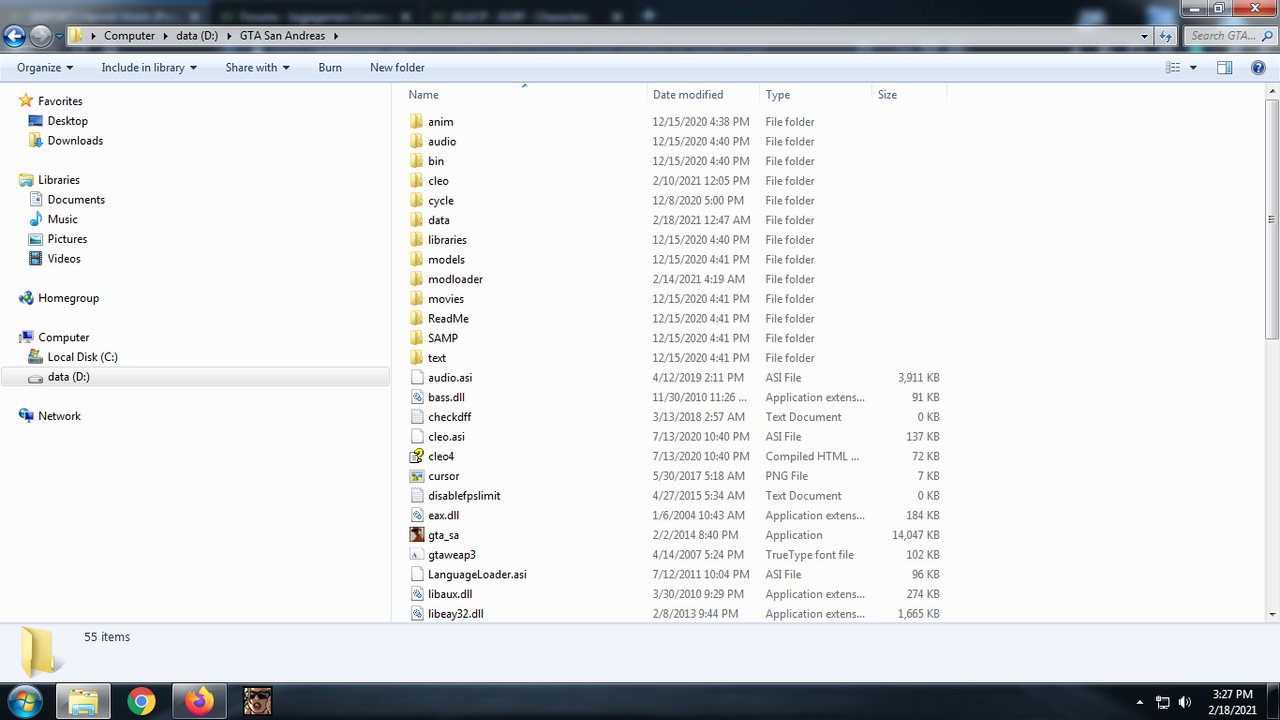Click the LanguageLoader.asi file name

[477, 575]
